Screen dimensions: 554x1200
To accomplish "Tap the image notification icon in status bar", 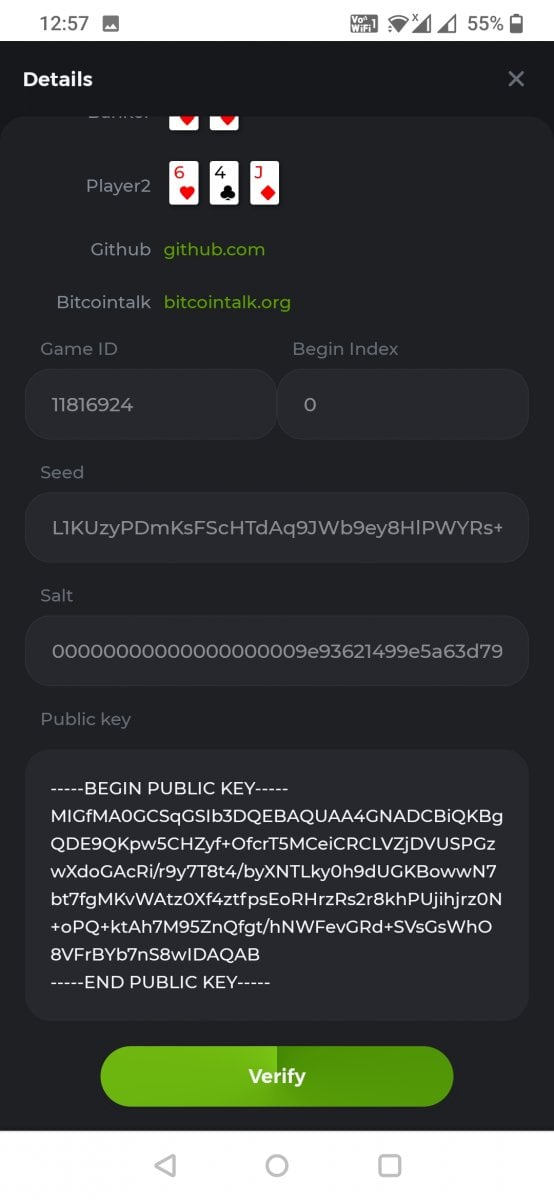I will point(111,23).
